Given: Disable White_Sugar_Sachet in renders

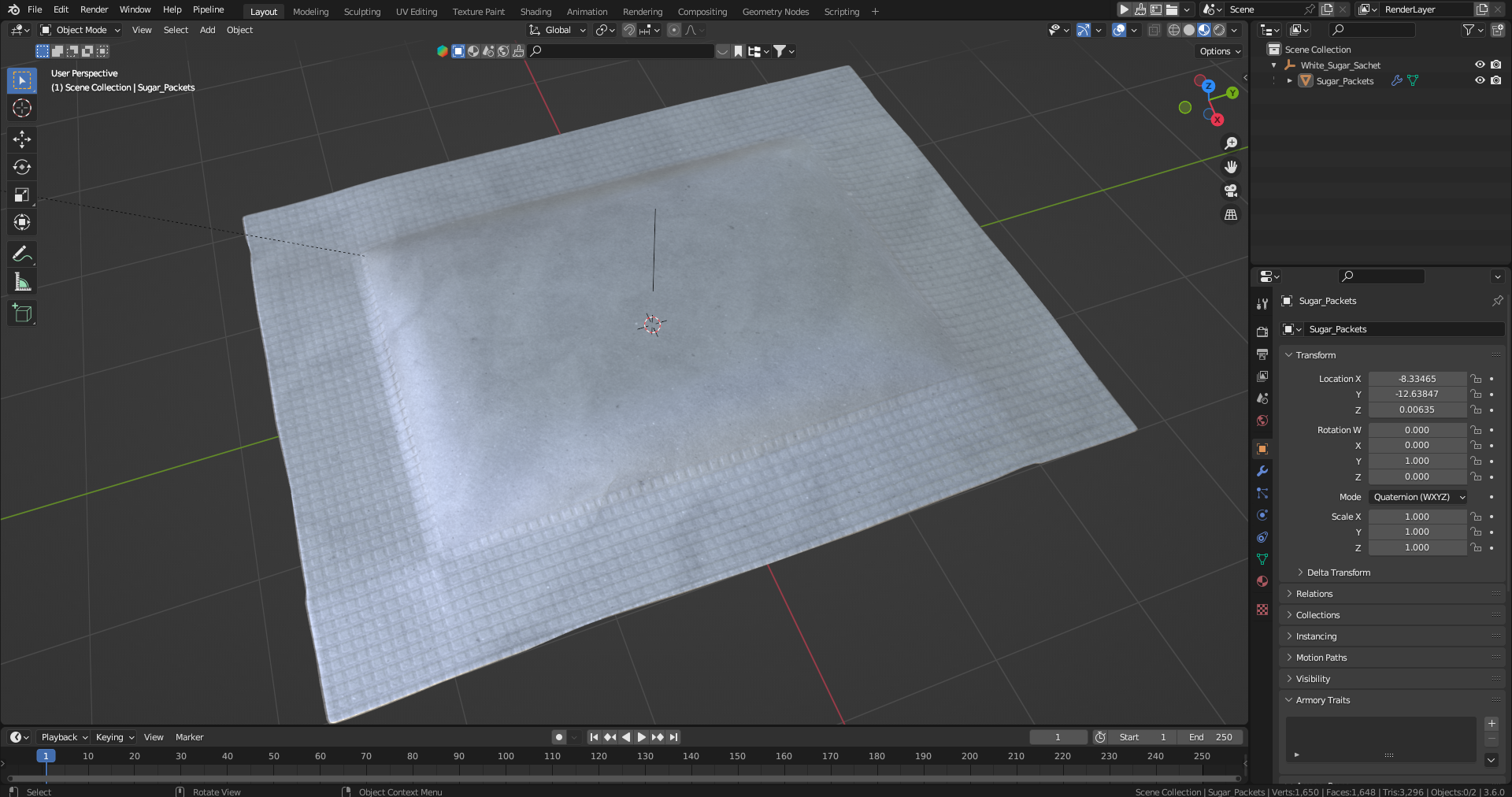Looking at the screenshot, I should click(1496, 65).
